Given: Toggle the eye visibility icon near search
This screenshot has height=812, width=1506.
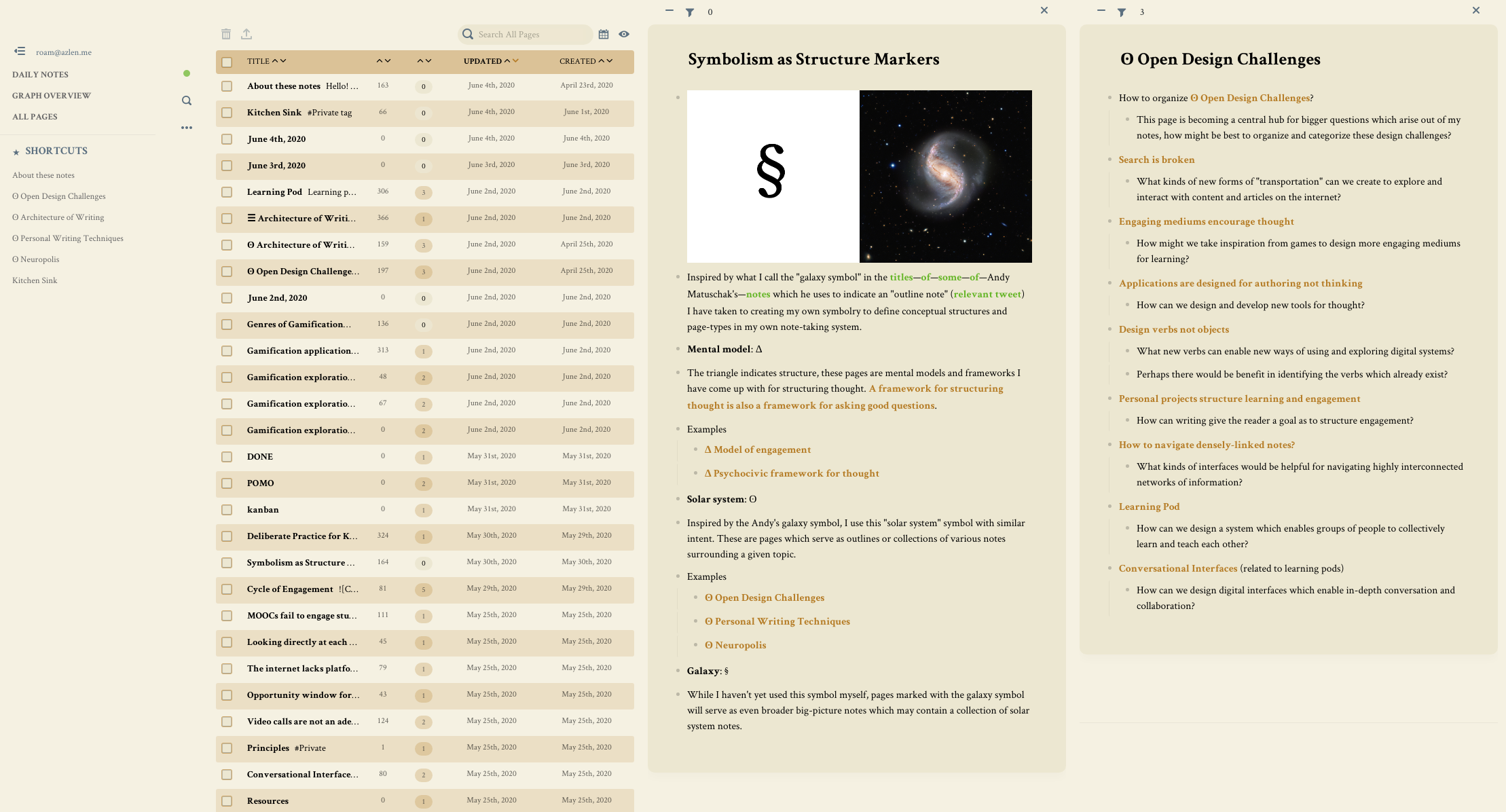Looking at the screenshot, I should click(624, 34).
